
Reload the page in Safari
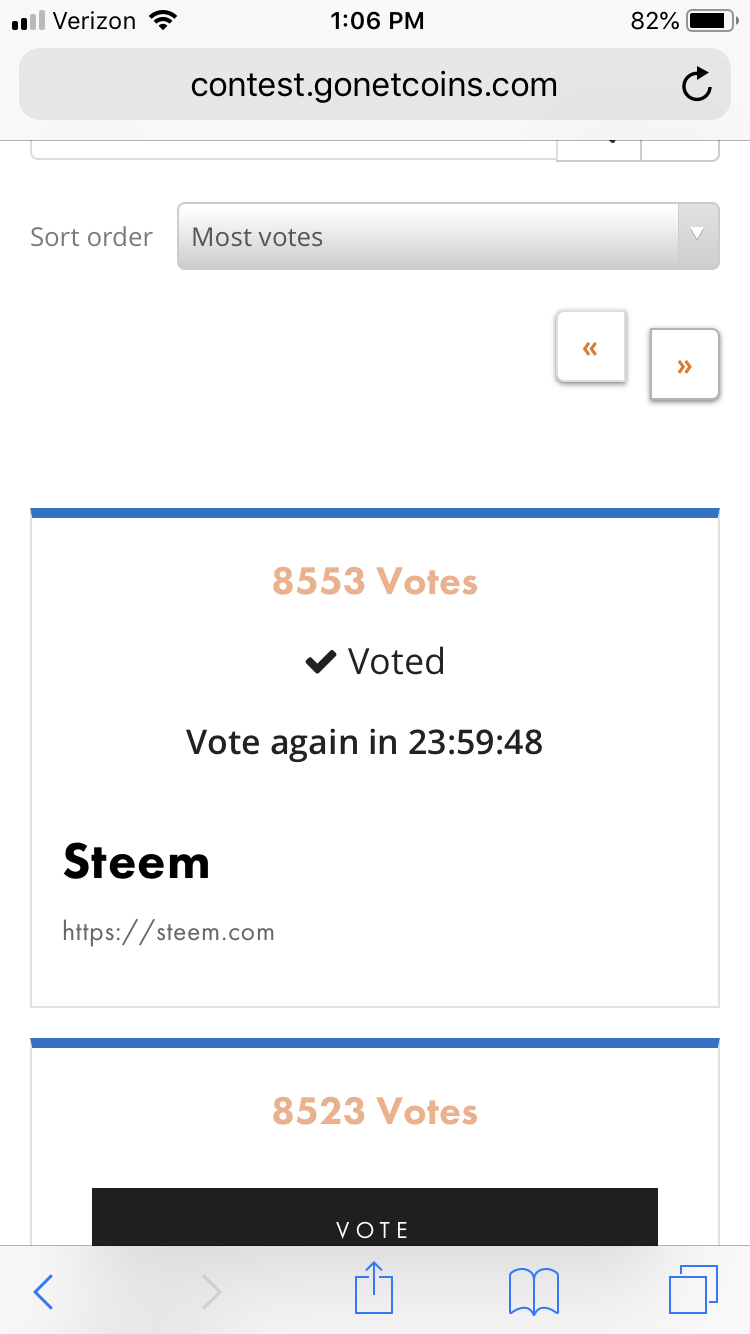click(696, 86)
